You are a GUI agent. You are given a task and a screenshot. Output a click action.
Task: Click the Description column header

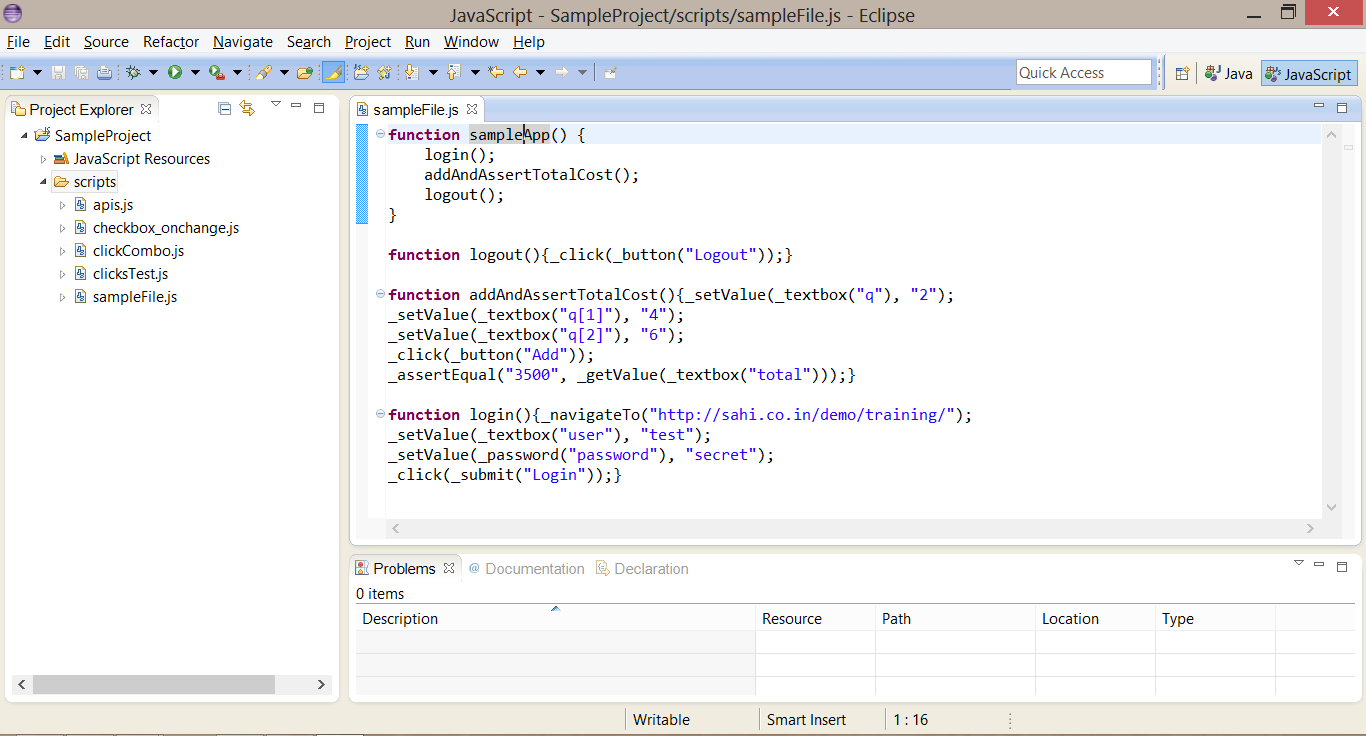coord(400,619)
